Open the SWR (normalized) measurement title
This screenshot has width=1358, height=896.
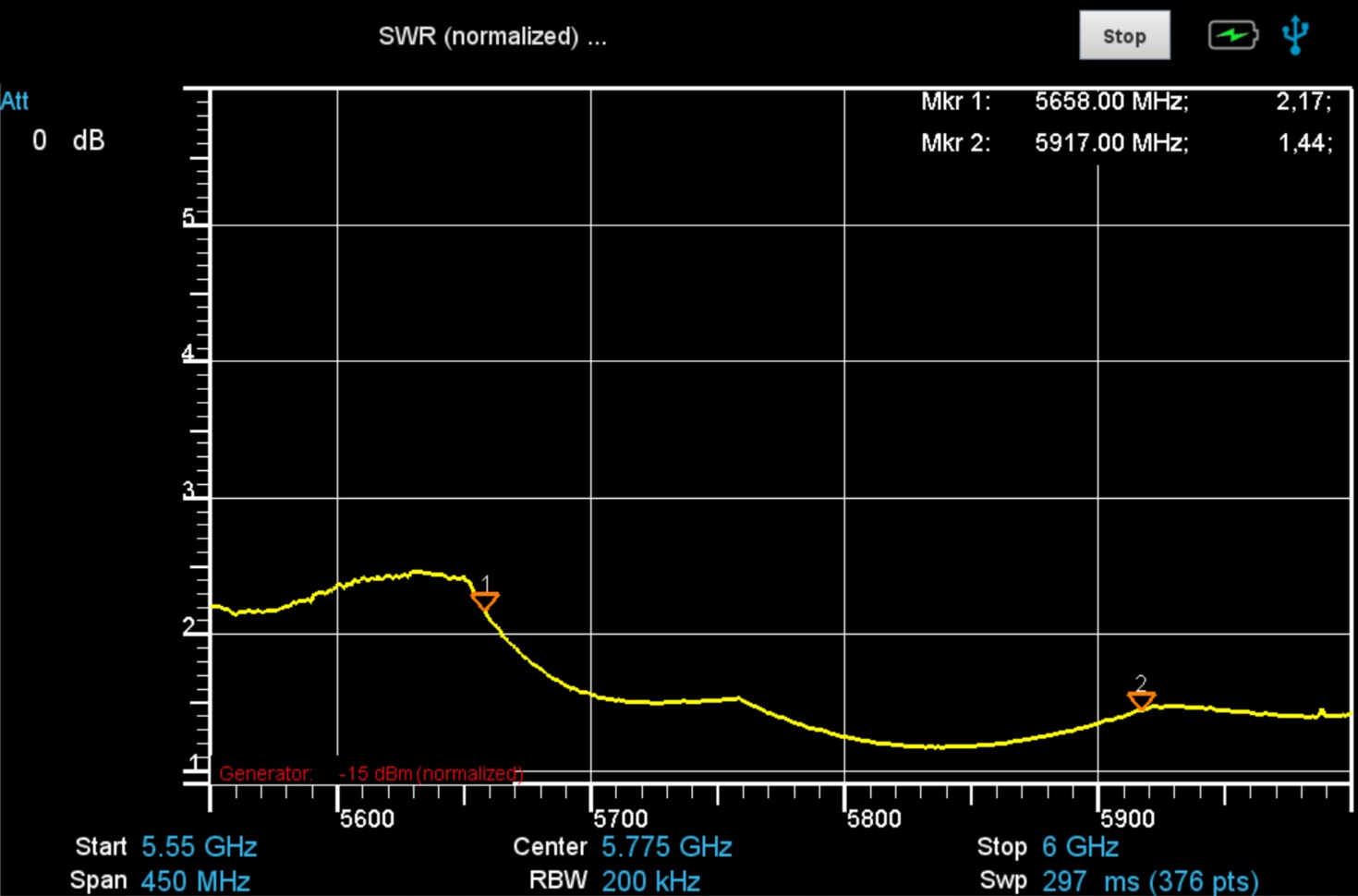point(491,37)
